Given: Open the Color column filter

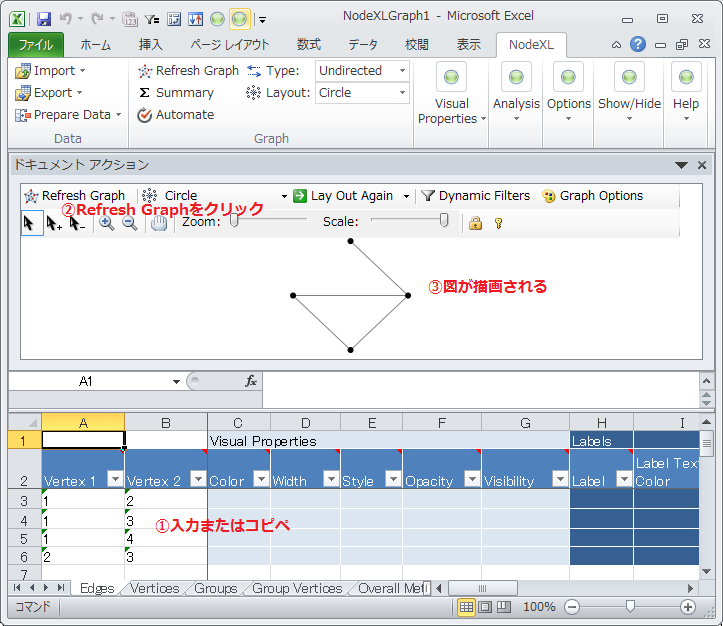Looking at the screenshot, I should 261,479.
